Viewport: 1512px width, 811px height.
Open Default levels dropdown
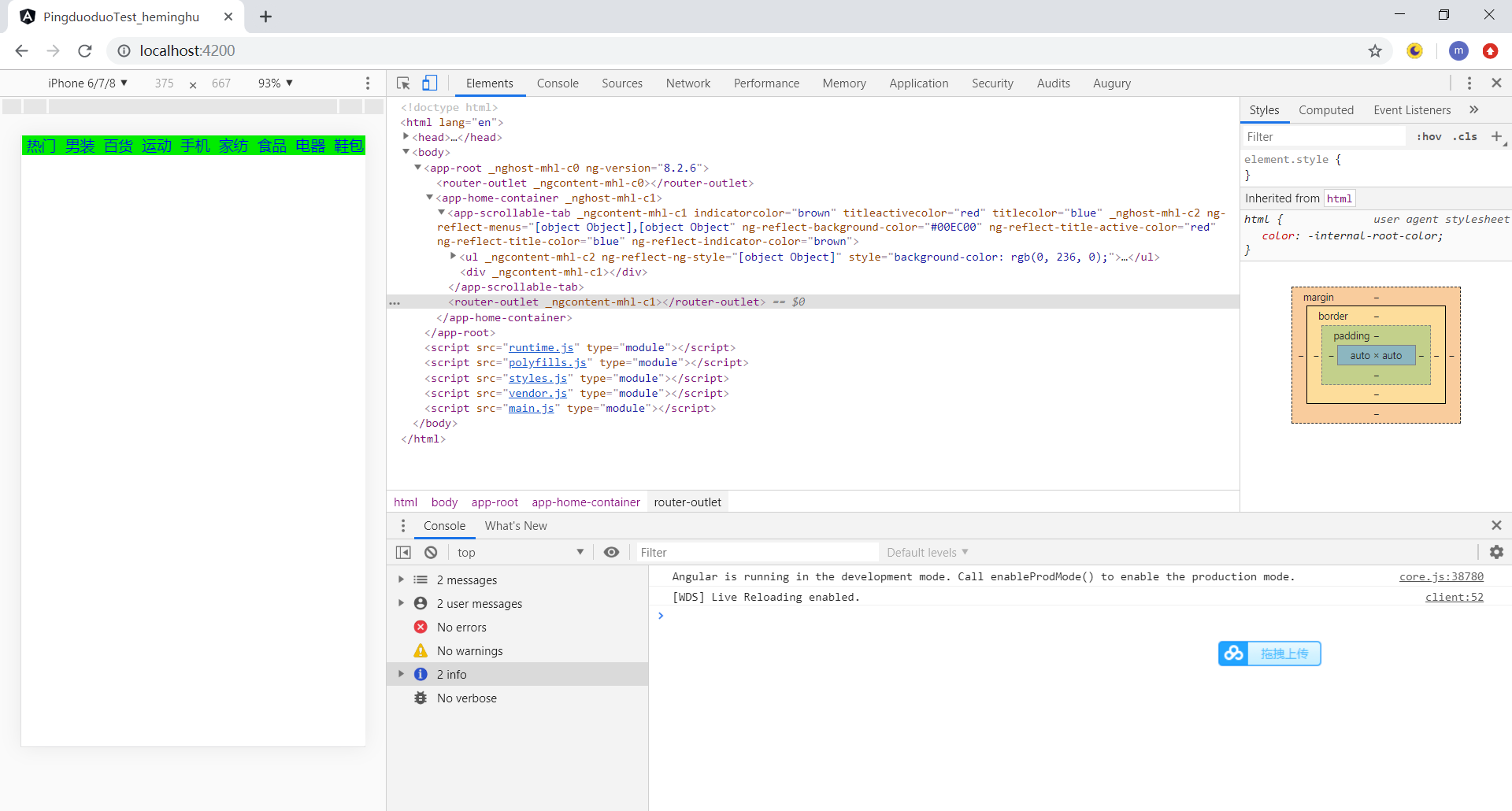pyautogui.click(x=927, y=553)
